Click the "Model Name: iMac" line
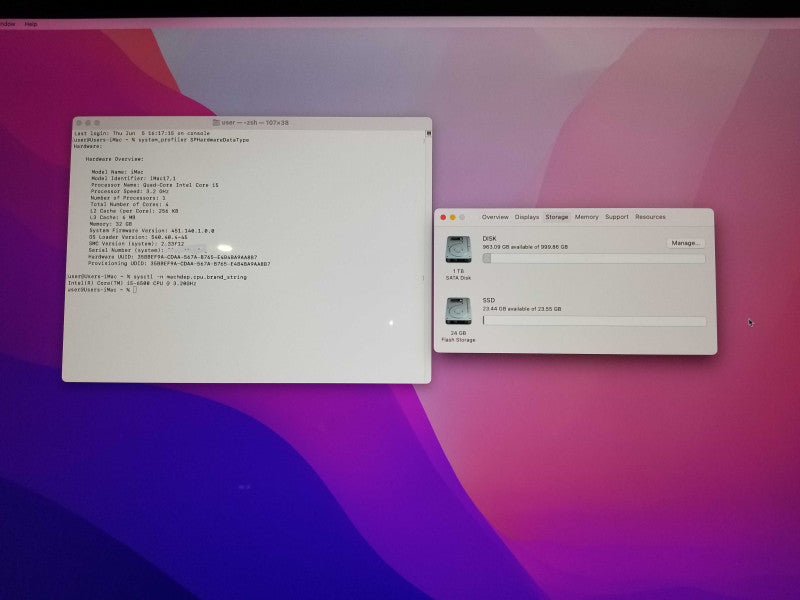The height and width of the screenshot is (600, 800). pos(117,172)
